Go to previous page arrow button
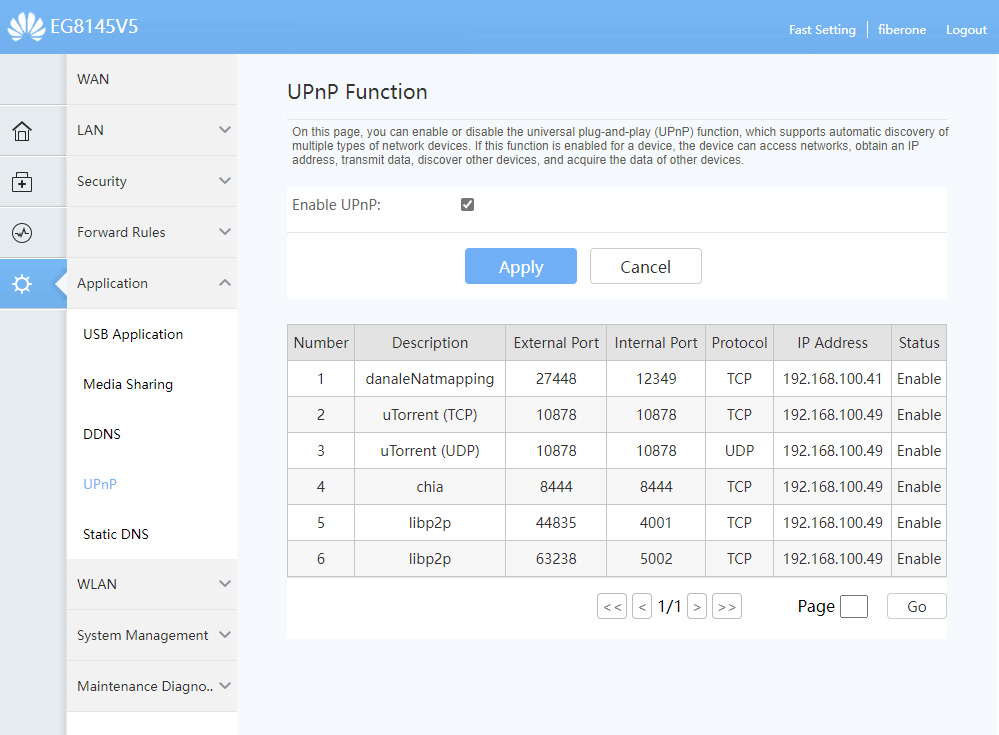 (642, 606)
